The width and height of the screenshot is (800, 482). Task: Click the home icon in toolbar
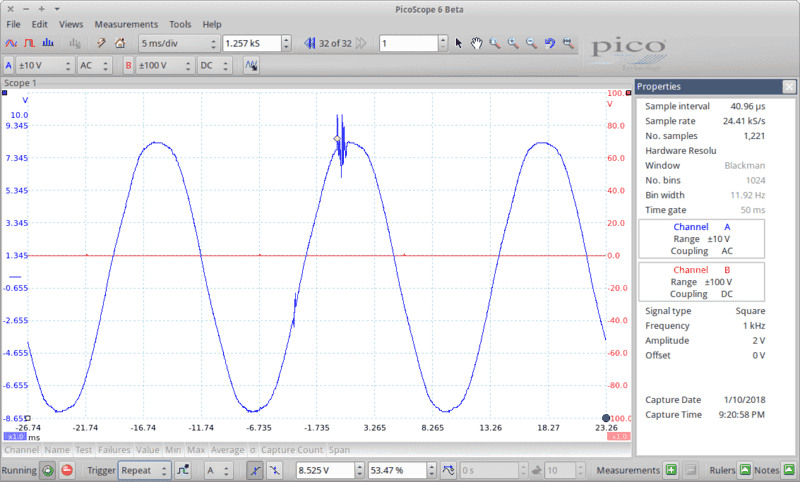(120, 44)
